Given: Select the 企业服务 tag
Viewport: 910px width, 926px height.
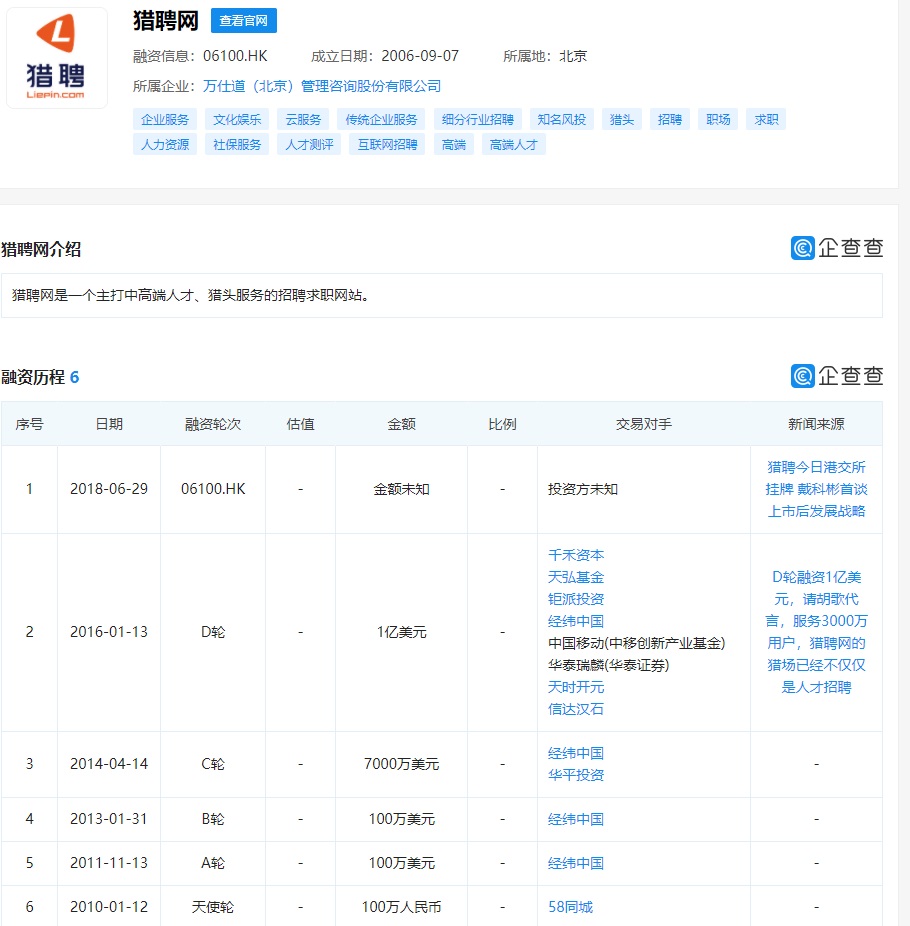Looking at the screenshot, I should [163, 118].
